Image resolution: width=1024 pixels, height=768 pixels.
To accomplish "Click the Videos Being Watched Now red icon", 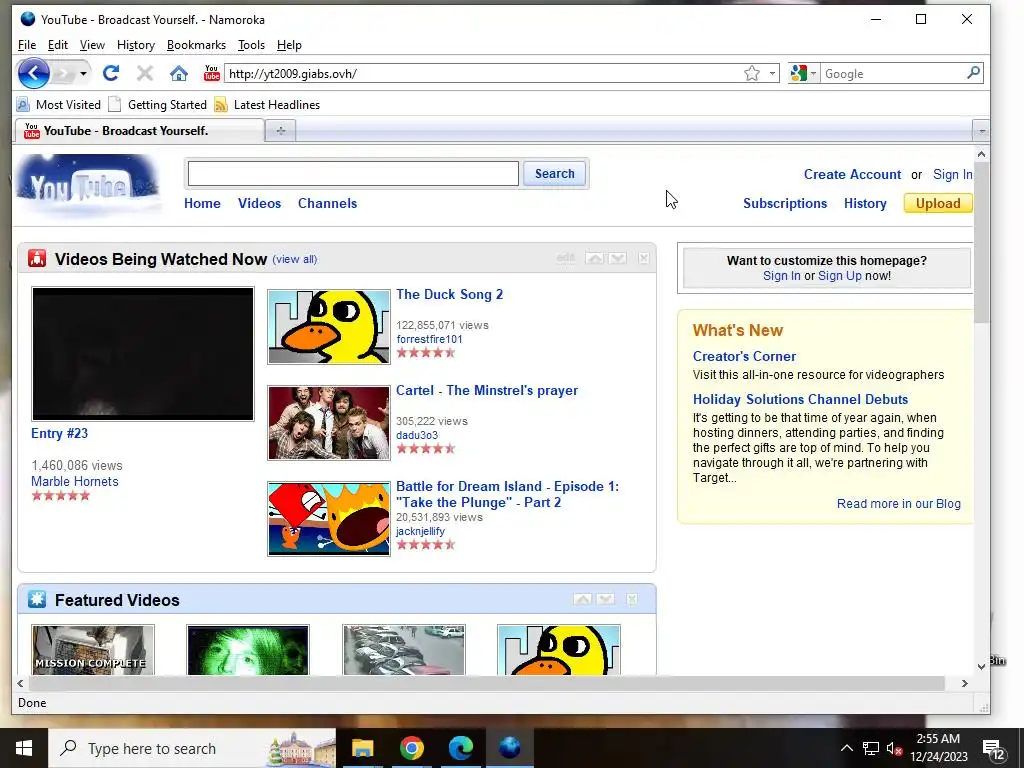I will (x=37, y=259).
